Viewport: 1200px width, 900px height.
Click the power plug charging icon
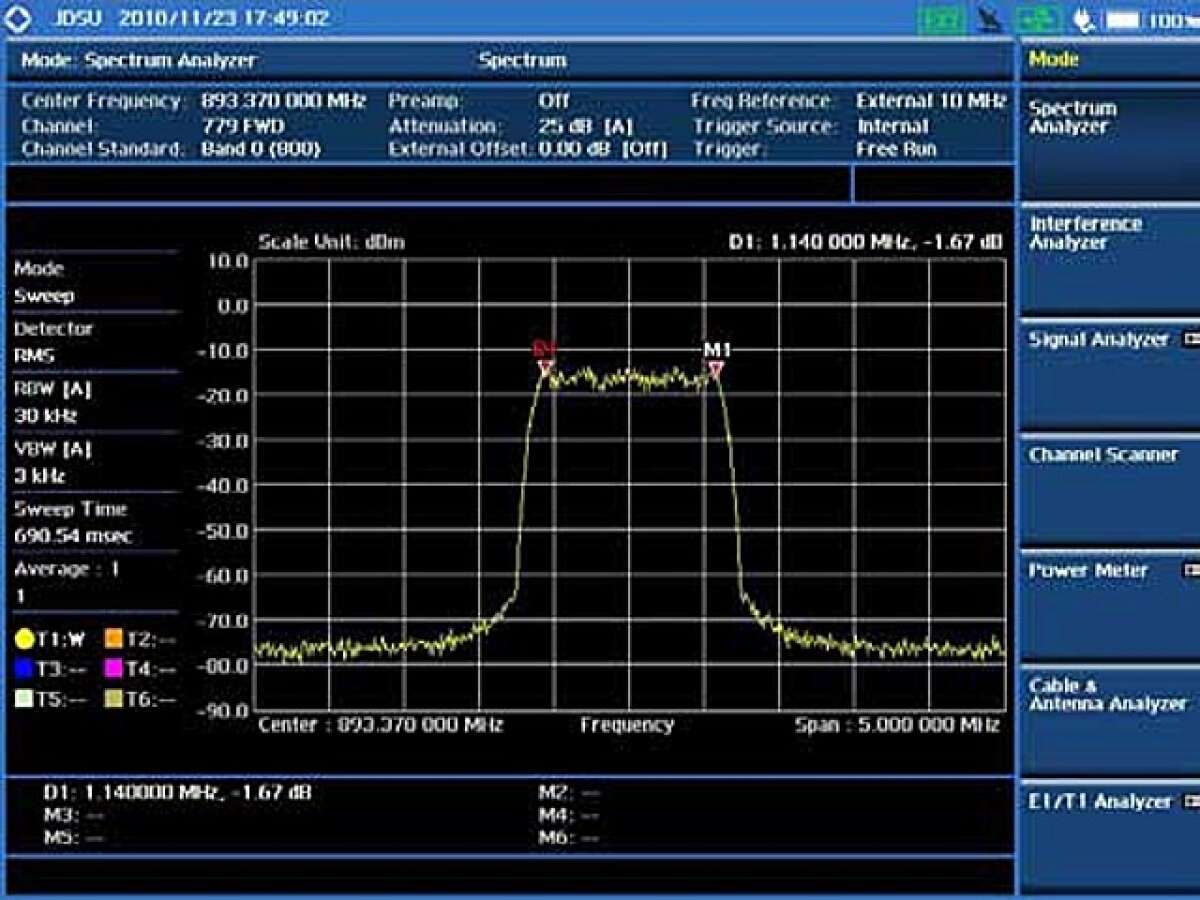point(1083,19)
